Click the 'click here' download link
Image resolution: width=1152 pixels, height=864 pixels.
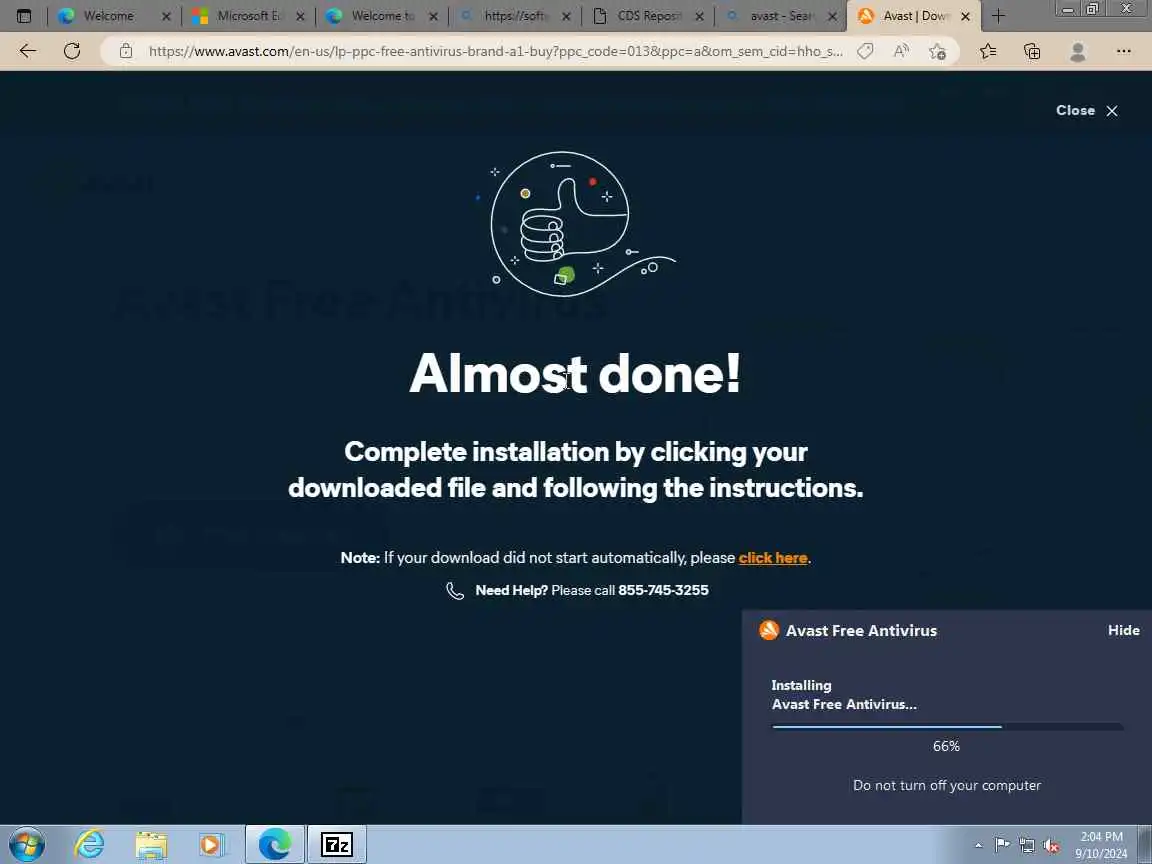[x=773, y=558]
